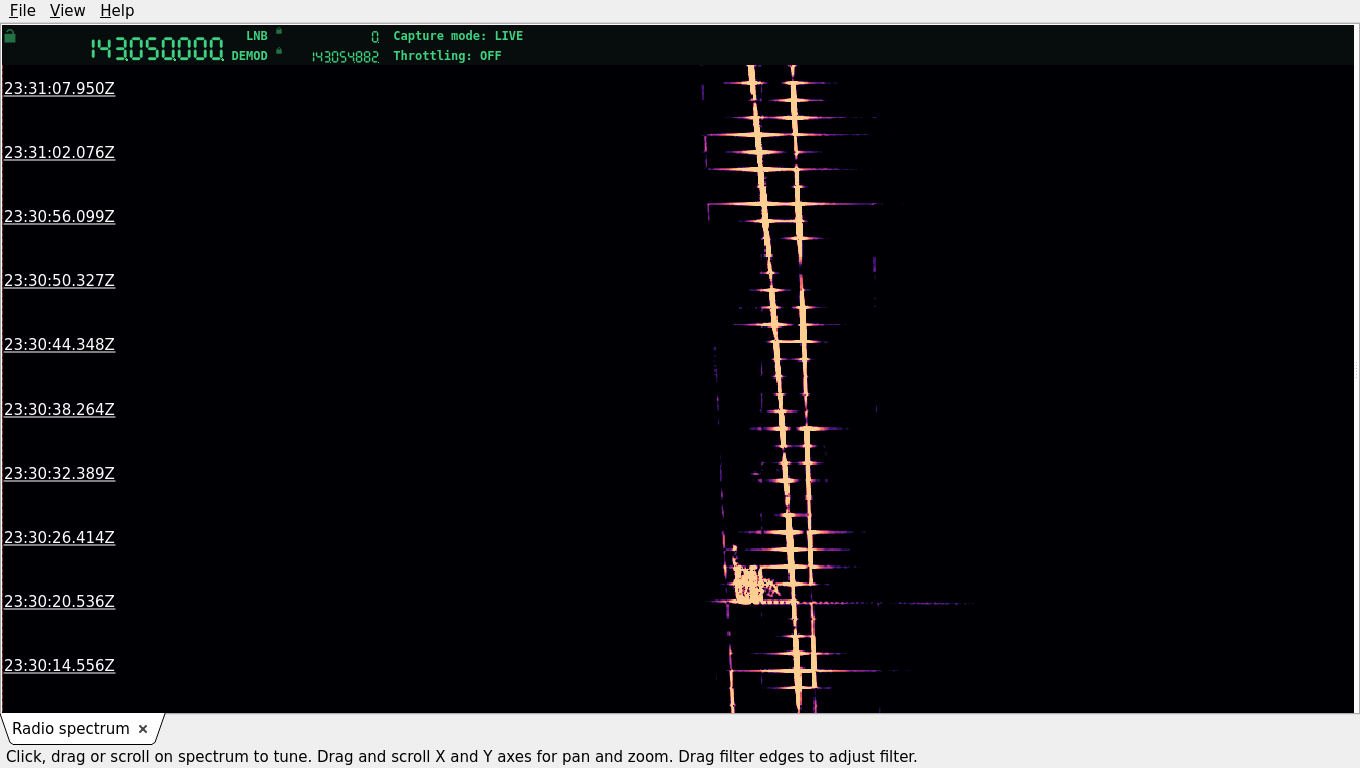
Task: Close the Radio spectrum tab
Action: click(x=143, y=729)
